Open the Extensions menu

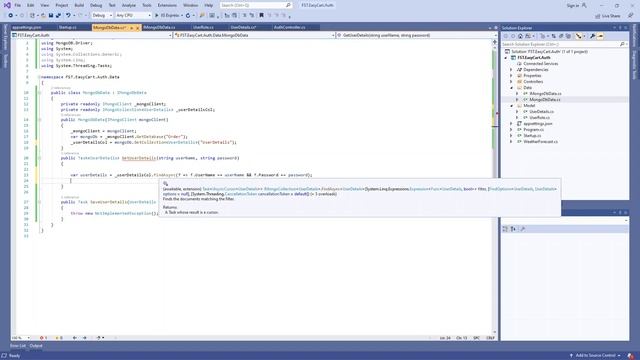tap(167, 5)
